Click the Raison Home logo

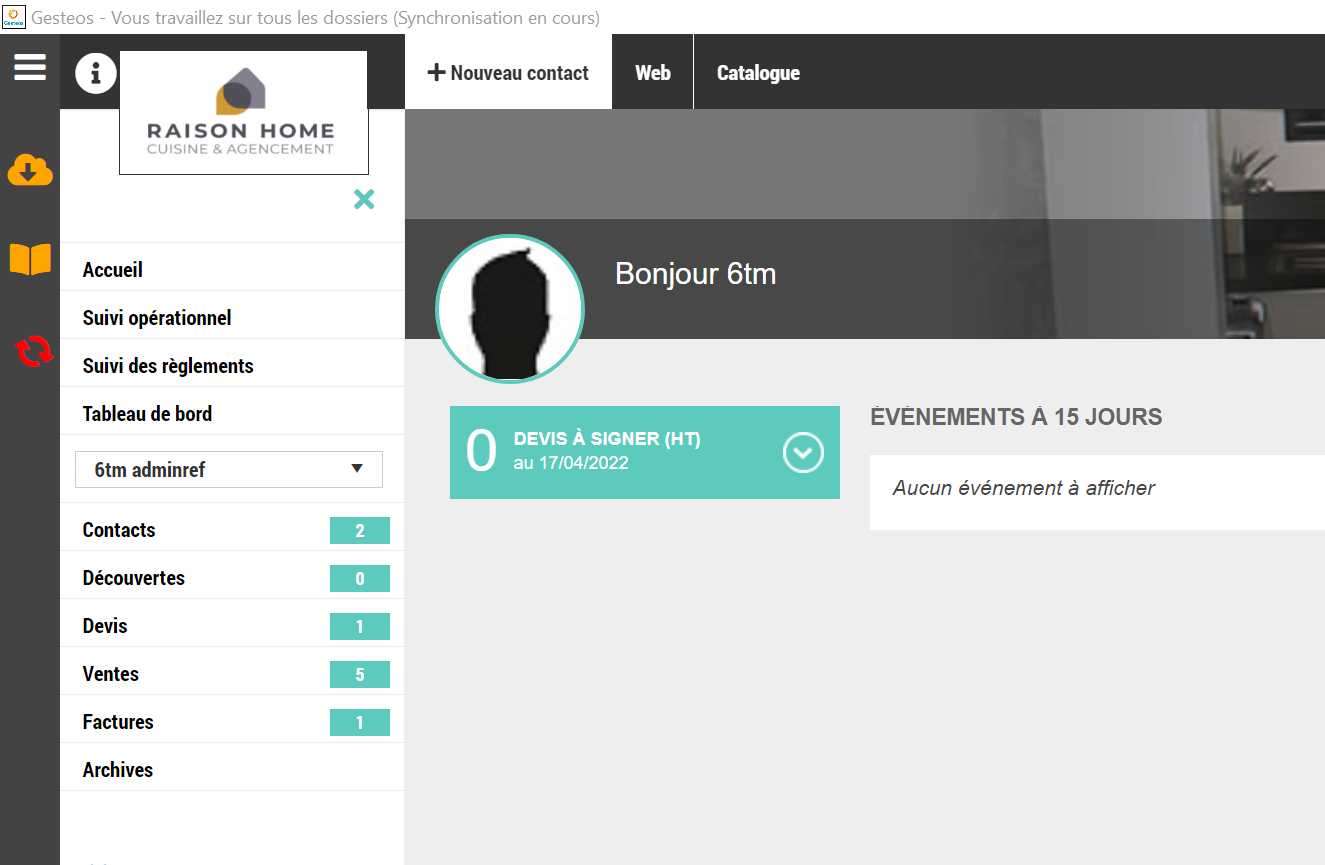tap(243, 113)
